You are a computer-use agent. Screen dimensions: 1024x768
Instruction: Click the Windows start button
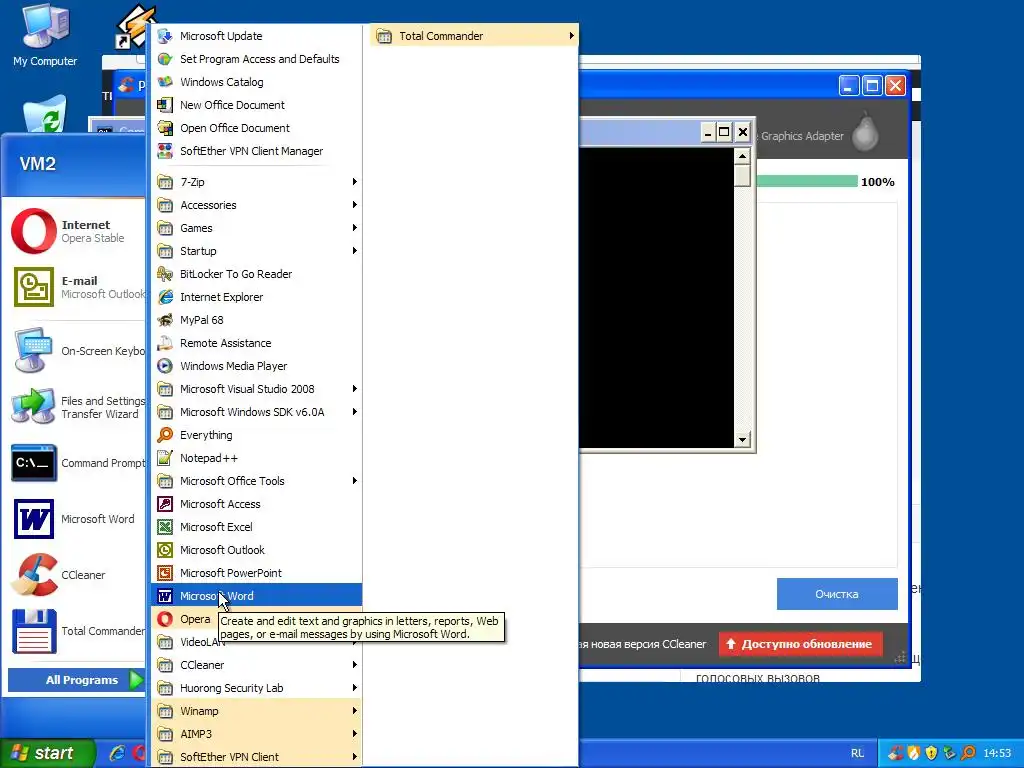tap(46, 753)
